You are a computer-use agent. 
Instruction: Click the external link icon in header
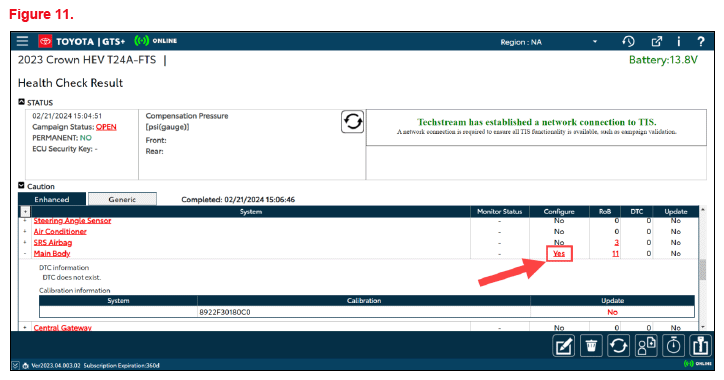pyautogui.click(x=657, y=42)
